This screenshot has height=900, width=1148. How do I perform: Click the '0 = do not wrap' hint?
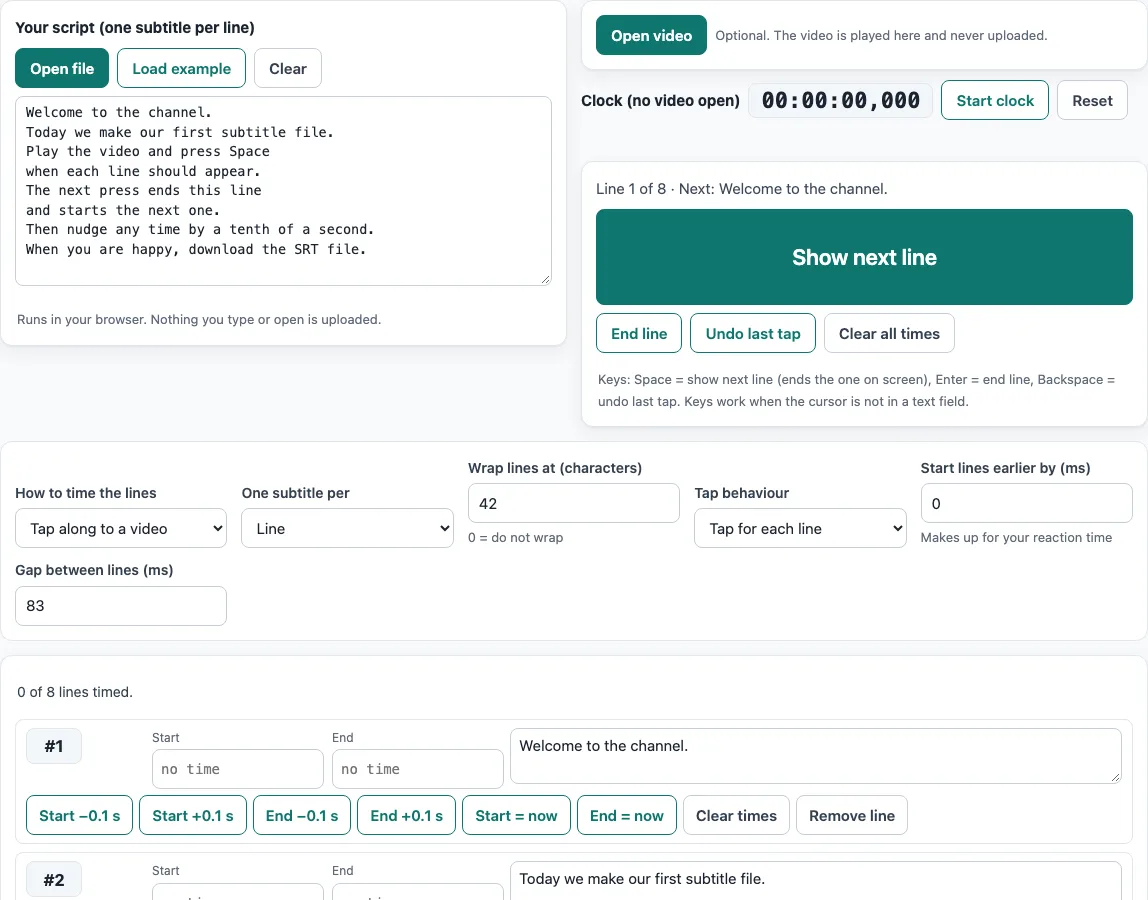click(x=515, y=538)
